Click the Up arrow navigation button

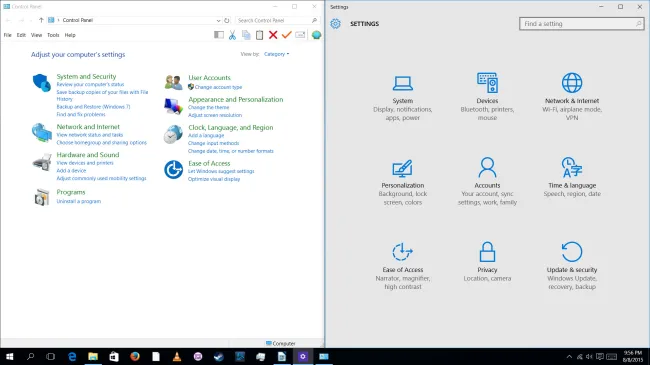click(41, 20)
